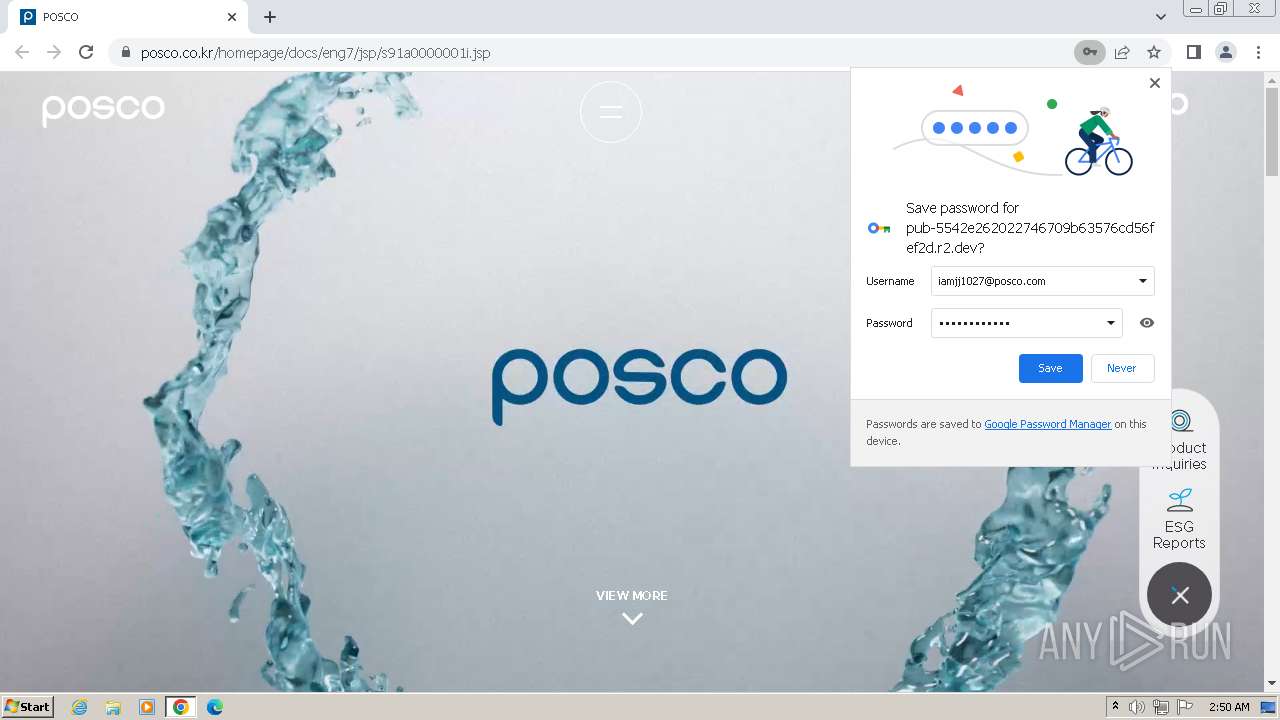Expand the Password dropdown arrow
Viewport: 1280px width, 720px height.
click(x=1110, y=323)
